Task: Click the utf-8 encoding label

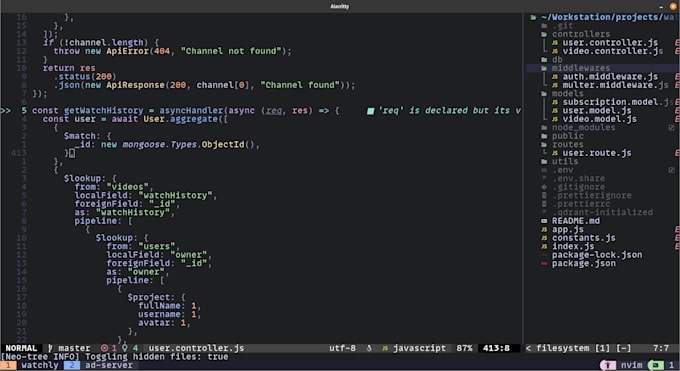Action: [342, 348]
